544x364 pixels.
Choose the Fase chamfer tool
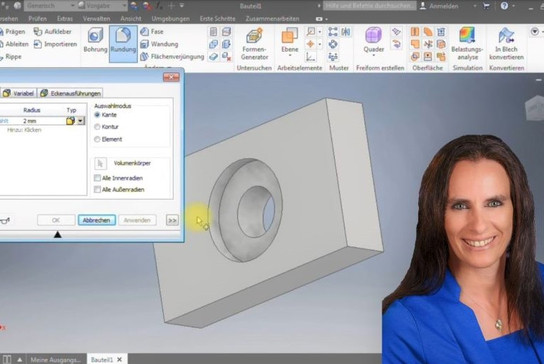pos(152,32)
